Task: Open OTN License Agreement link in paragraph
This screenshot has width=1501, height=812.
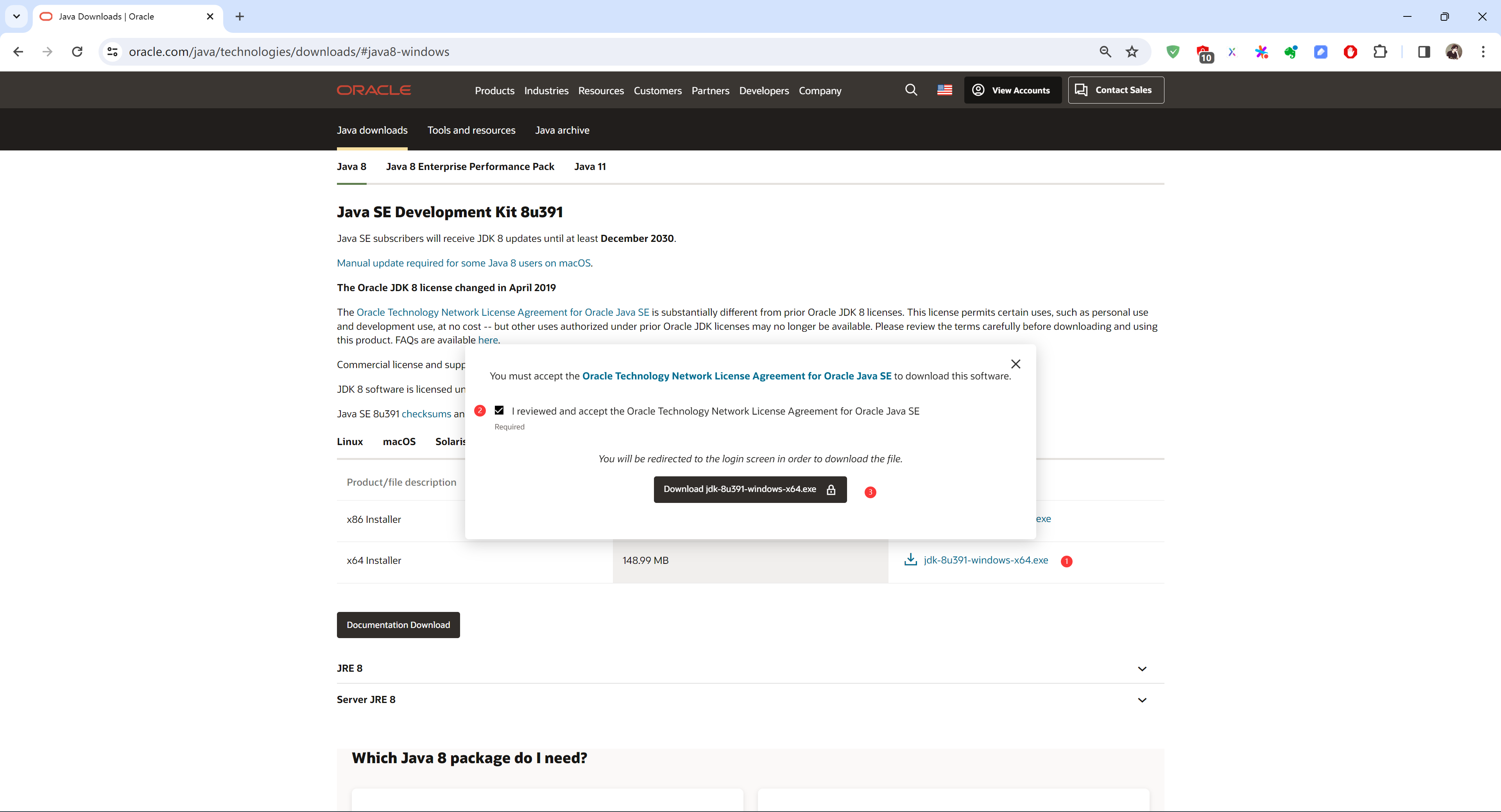Action: pos(502,312)
